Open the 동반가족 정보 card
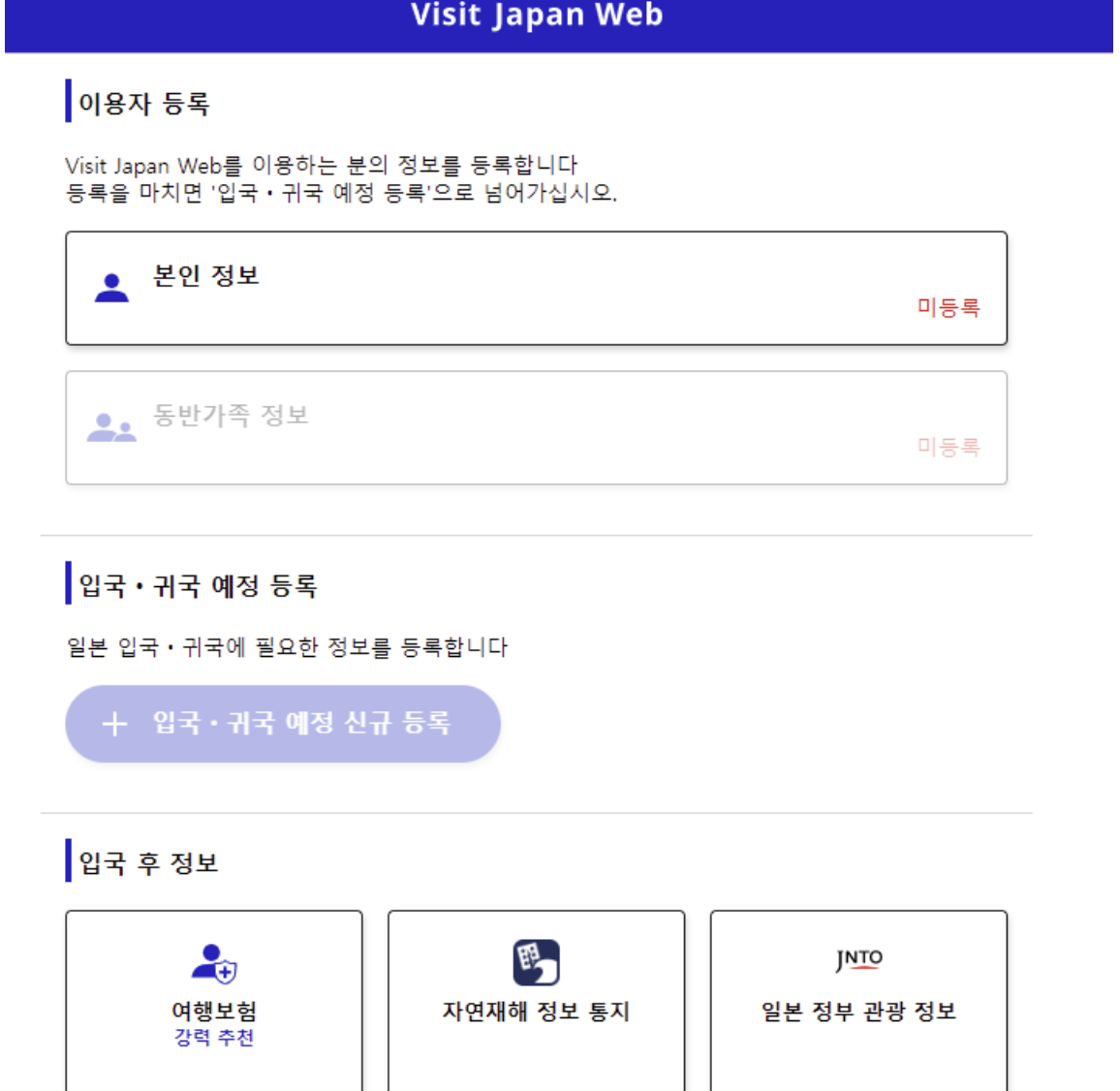The height and width of the screenshot is (1091, 1120). [x=537, y=427]
